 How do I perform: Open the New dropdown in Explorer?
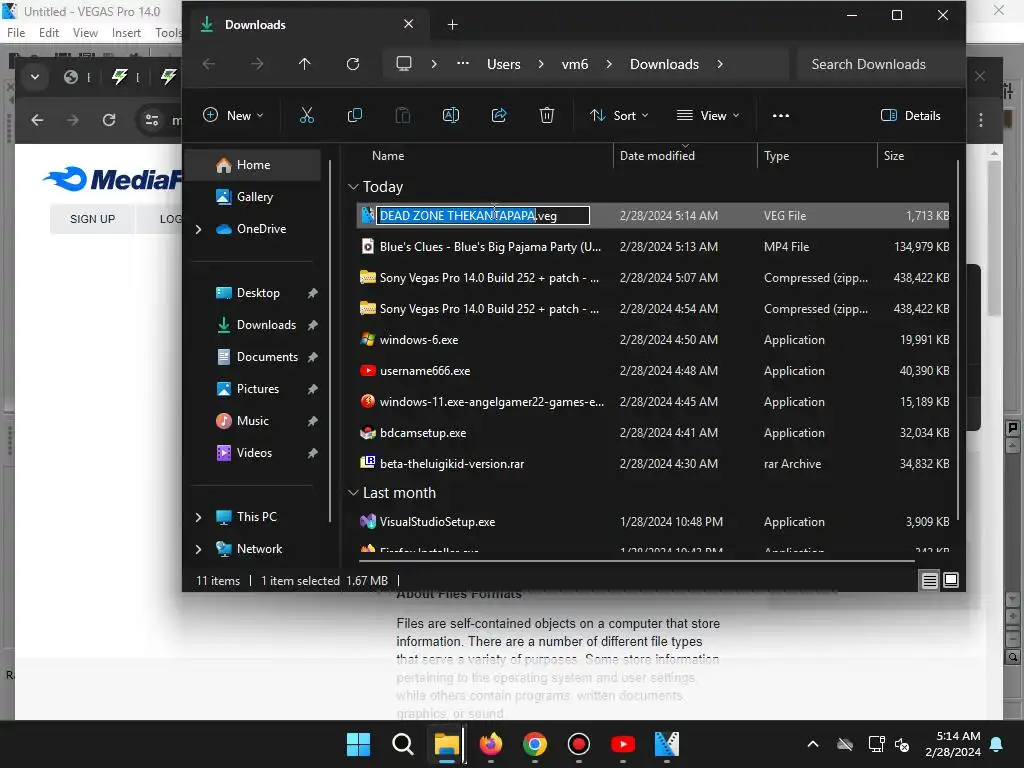(233, 116)
